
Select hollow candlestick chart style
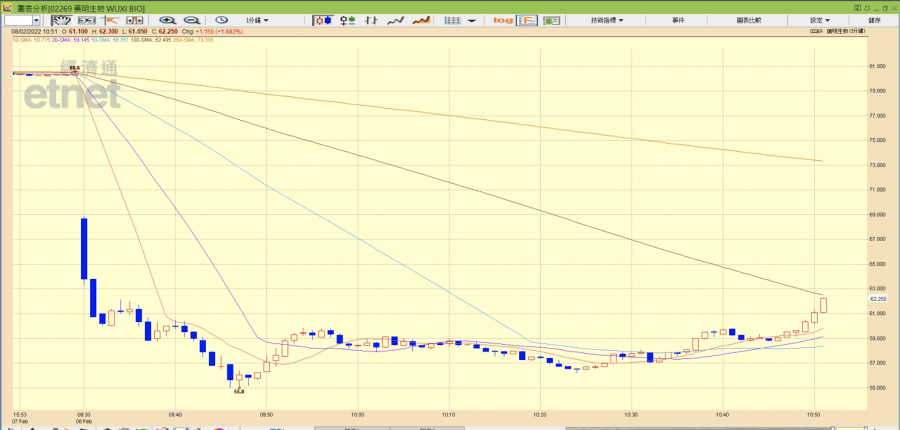pyautogui.click(x=347, y=20)
